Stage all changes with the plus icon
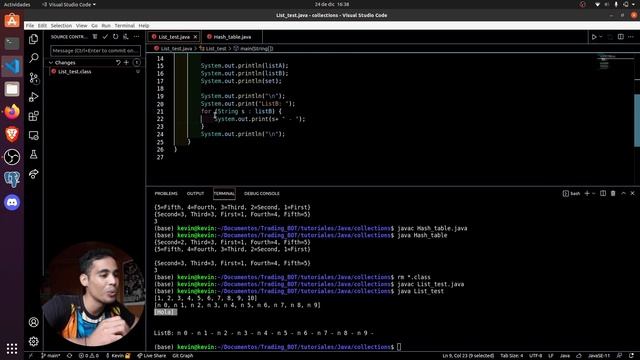This screenshot has width=640, height=360. pos(127,62)
